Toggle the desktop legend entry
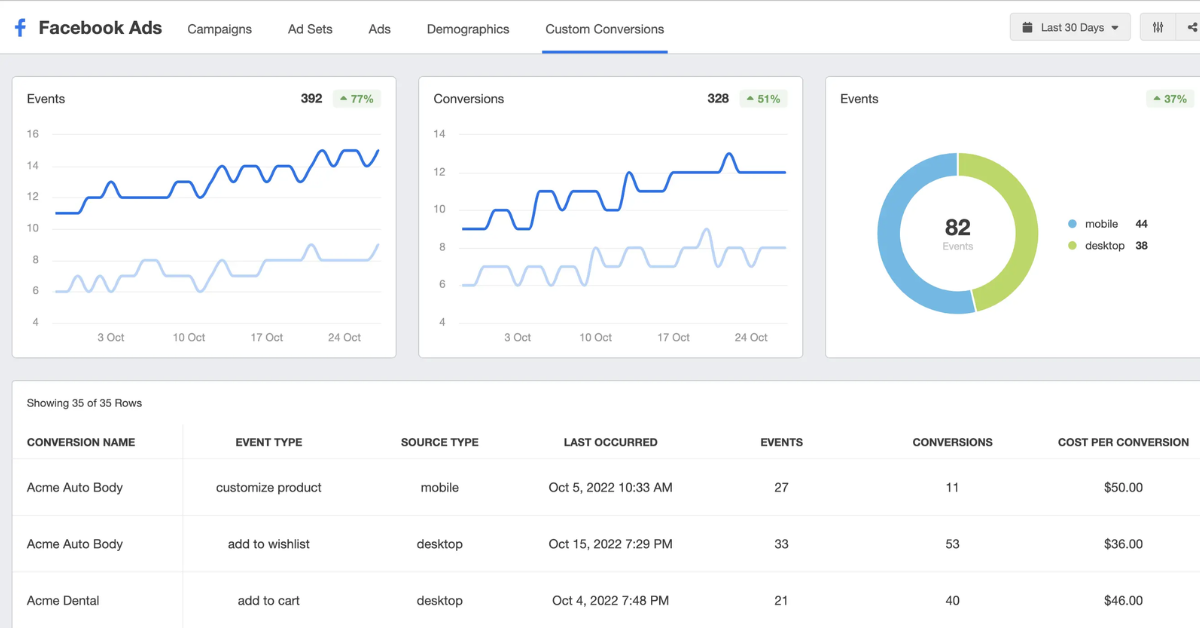 point(1103,246)
